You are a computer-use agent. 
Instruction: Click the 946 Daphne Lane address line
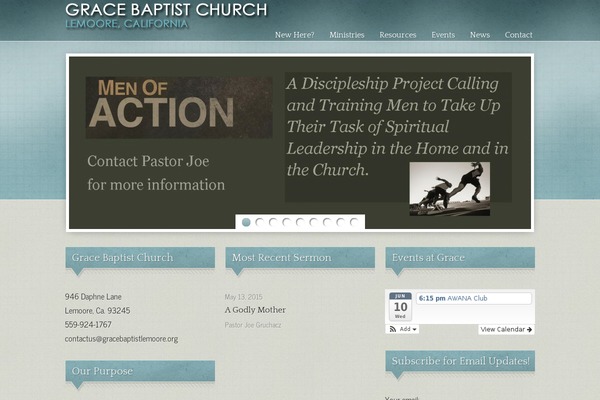click(x=93, y=297)
